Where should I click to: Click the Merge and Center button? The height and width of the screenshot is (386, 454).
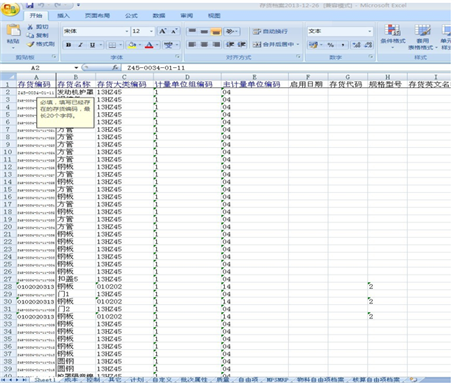(x=276, y=44)
